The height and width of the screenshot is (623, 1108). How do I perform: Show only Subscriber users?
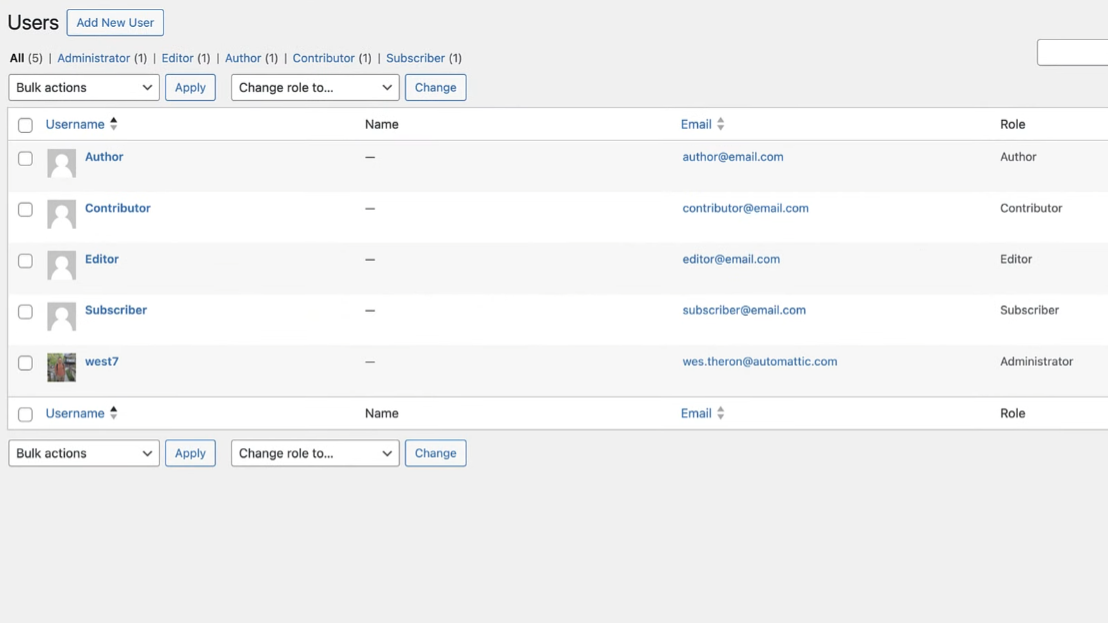(415, 58)
